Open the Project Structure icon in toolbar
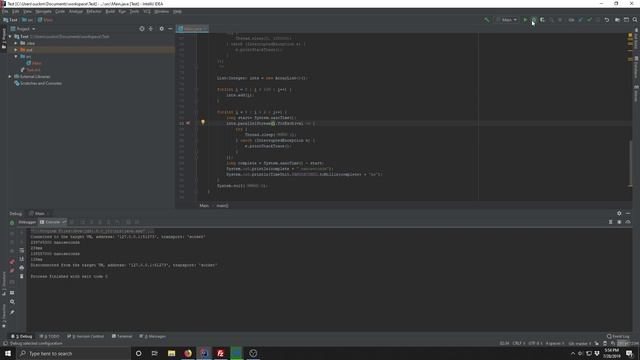 click(x=617, y=20)
